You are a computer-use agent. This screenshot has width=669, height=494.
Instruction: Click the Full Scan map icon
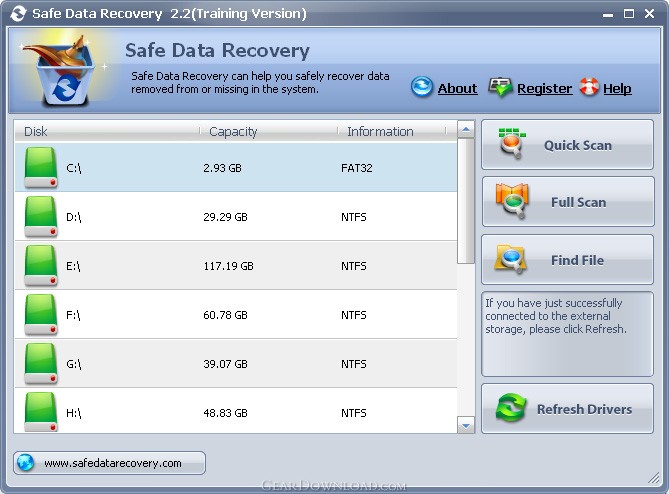tap(512, 201)
